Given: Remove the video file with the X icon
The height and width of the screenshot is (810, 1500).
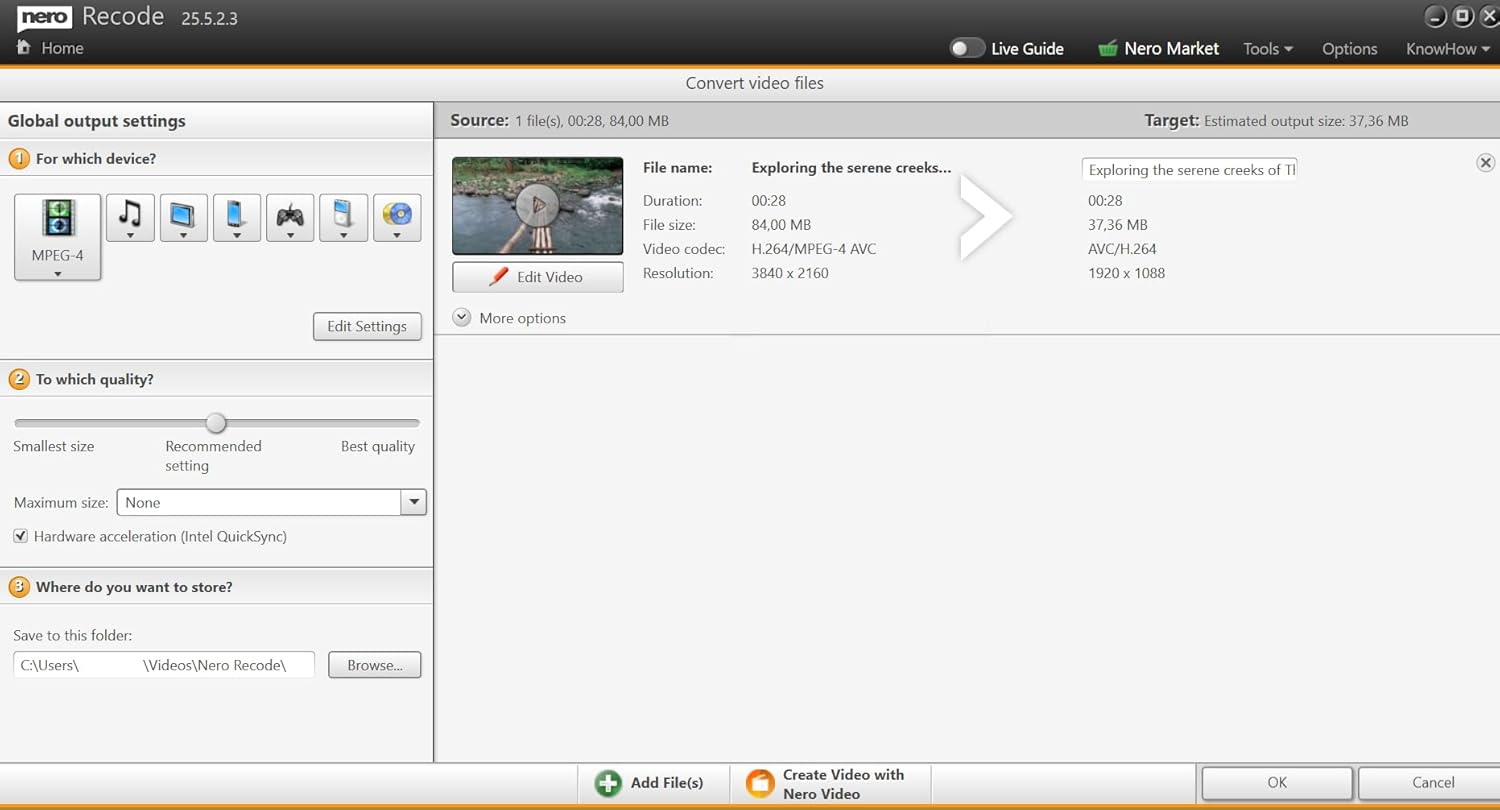Looking at the screenshot, I should pyautogui.click(x=1485, y=163).
